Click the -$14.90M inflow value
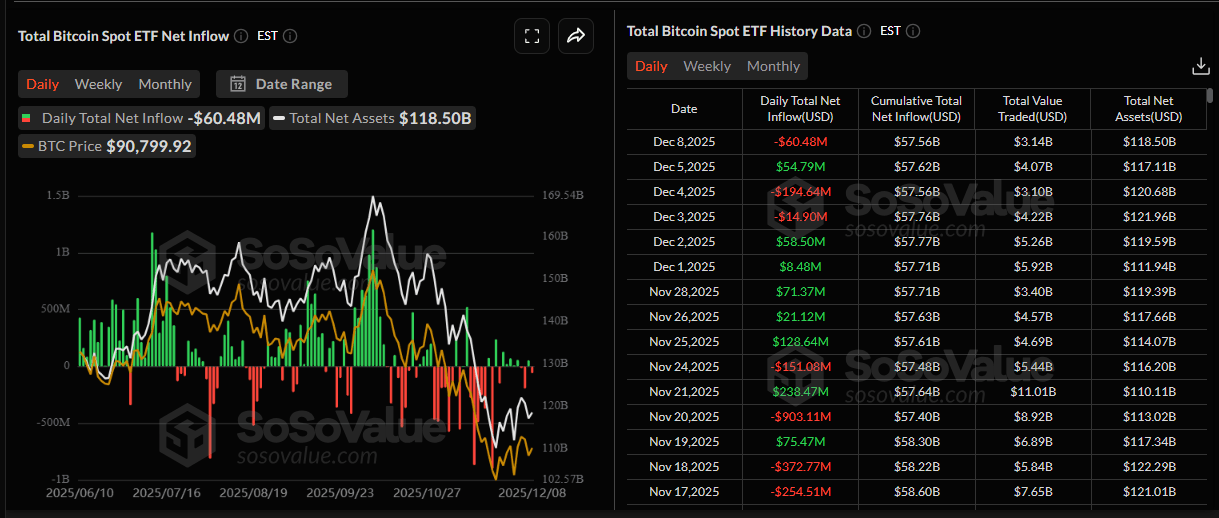 point(800,217)
